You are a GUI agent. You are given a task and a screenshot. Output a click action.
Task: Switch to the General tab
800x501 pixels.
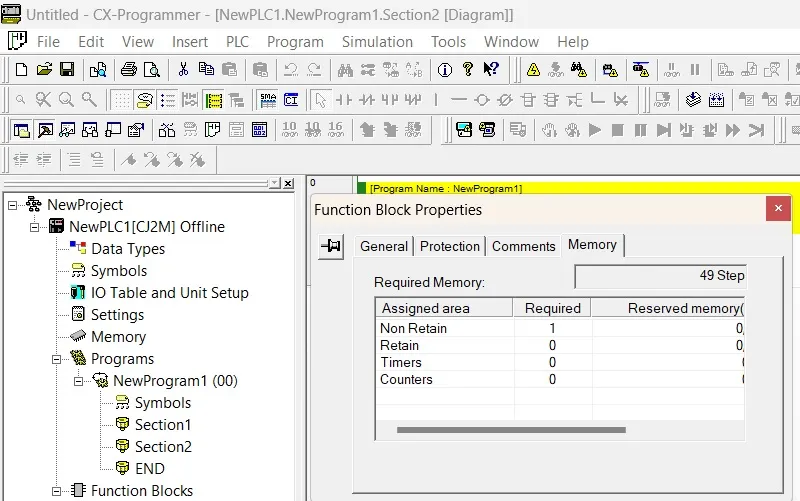pos(384,246)
